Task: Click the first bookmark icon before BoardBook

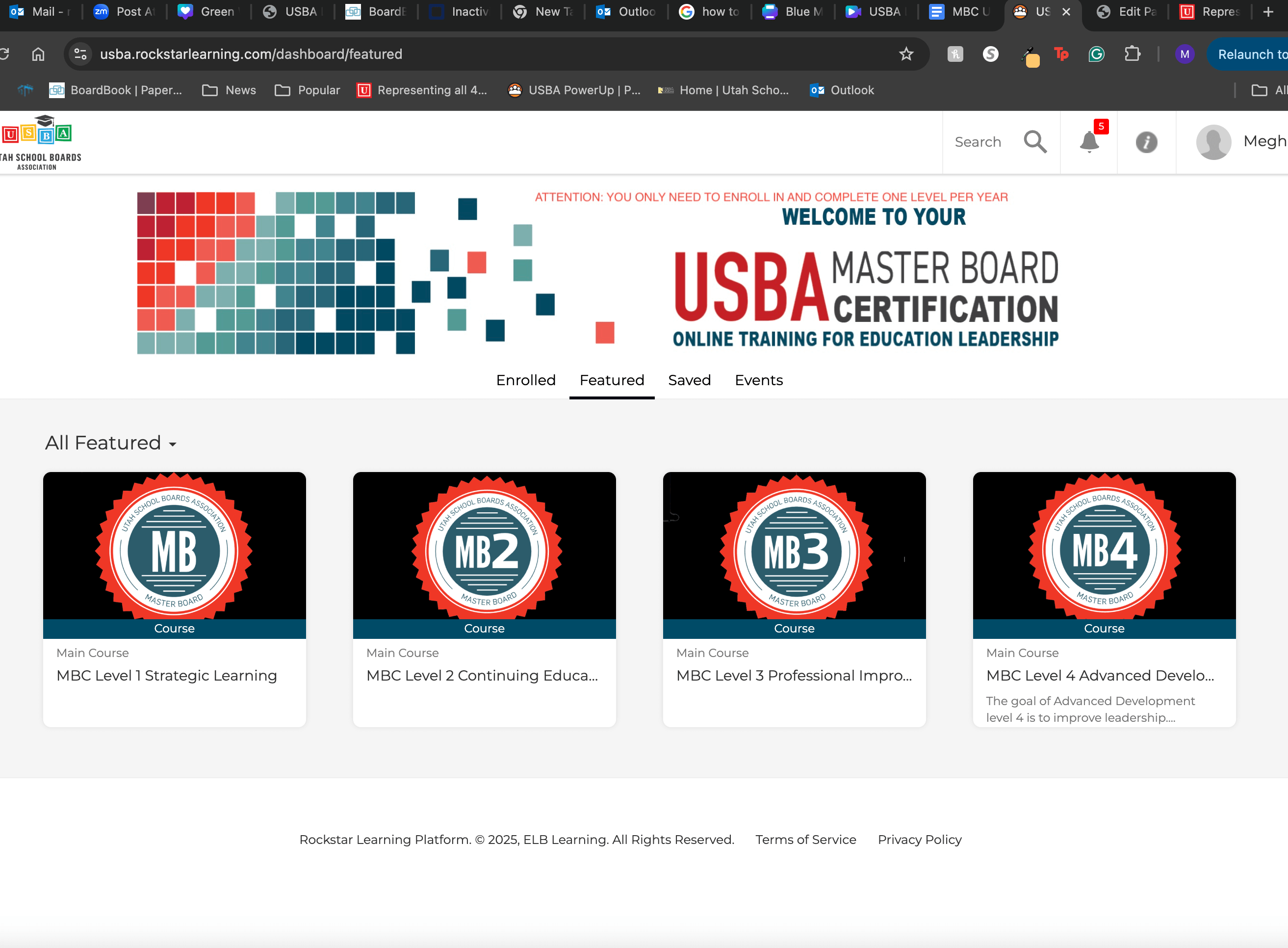Action: click(x=25, y=90)
